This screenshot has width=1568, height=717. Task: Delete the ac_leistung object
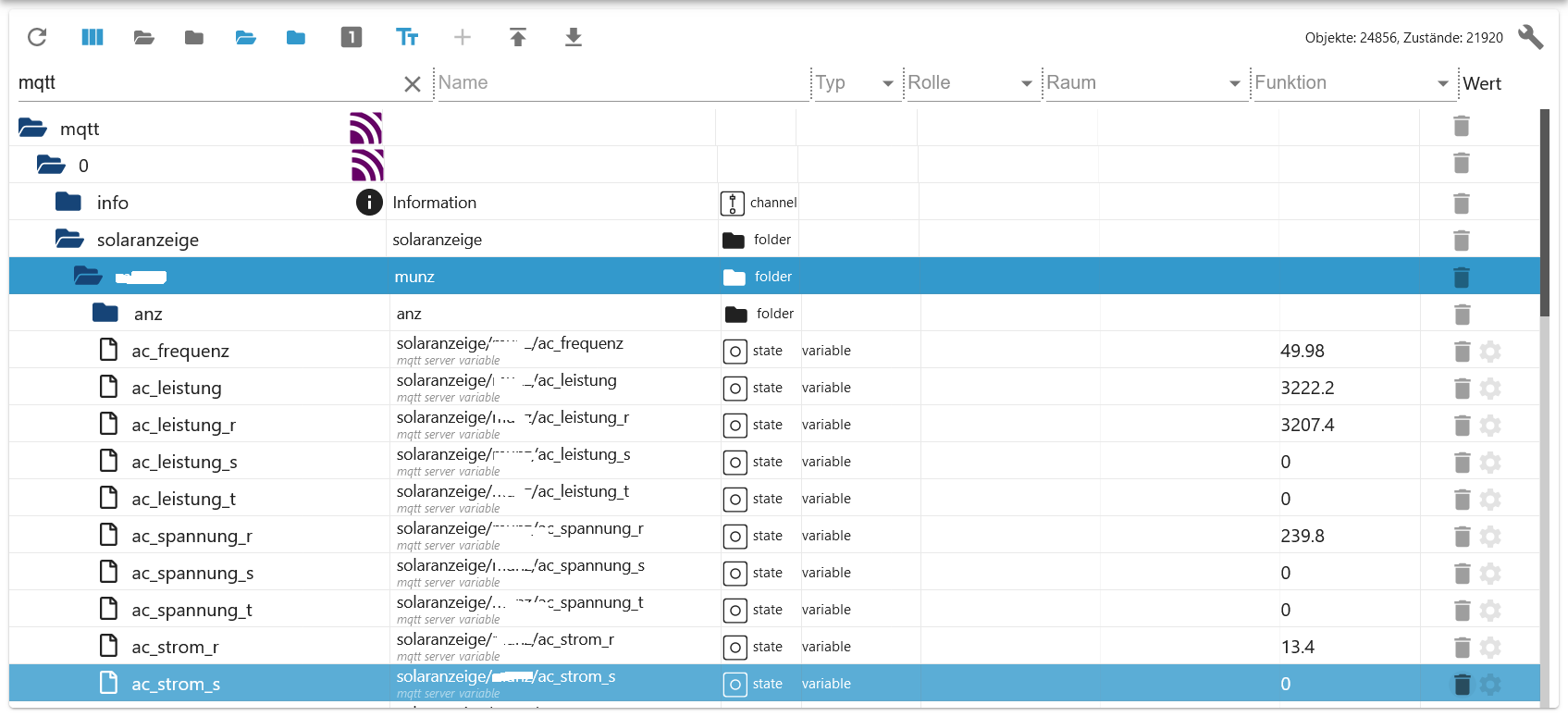[1463, 389]
